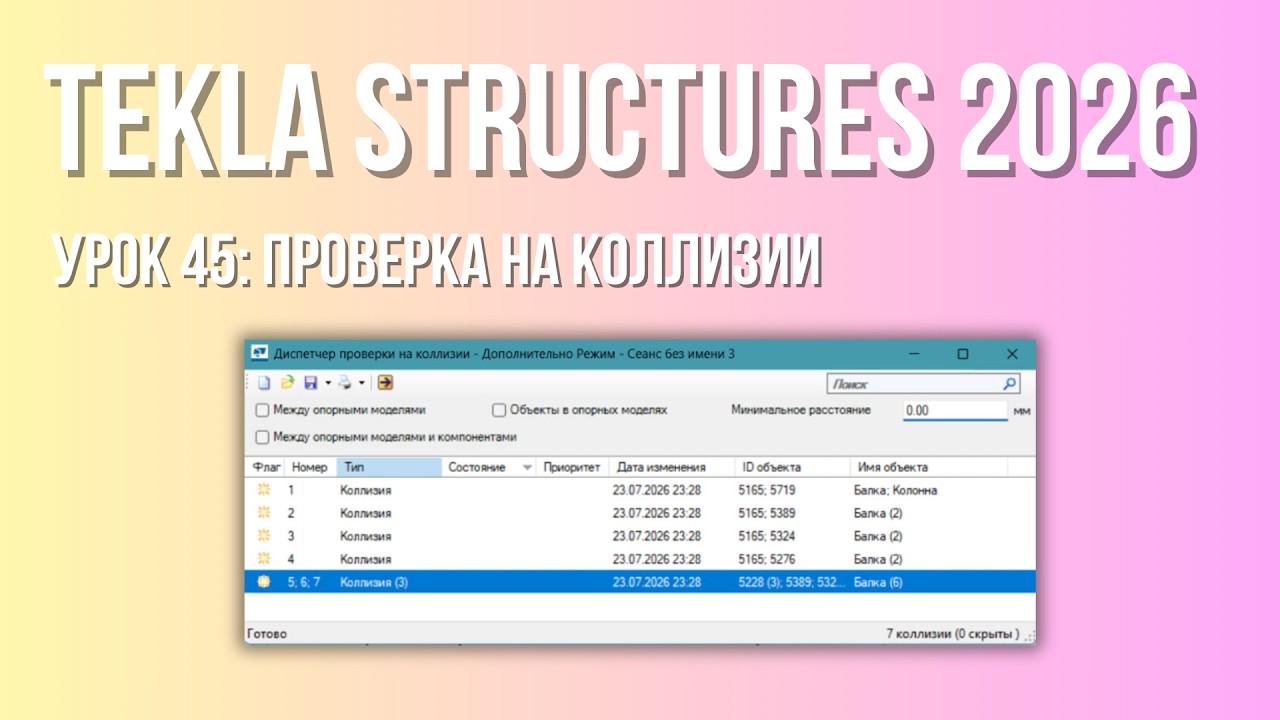Click the Минимальное расстояние value field
The width and height of the screenshot is (1280, 720).
(x=955, y=410)
